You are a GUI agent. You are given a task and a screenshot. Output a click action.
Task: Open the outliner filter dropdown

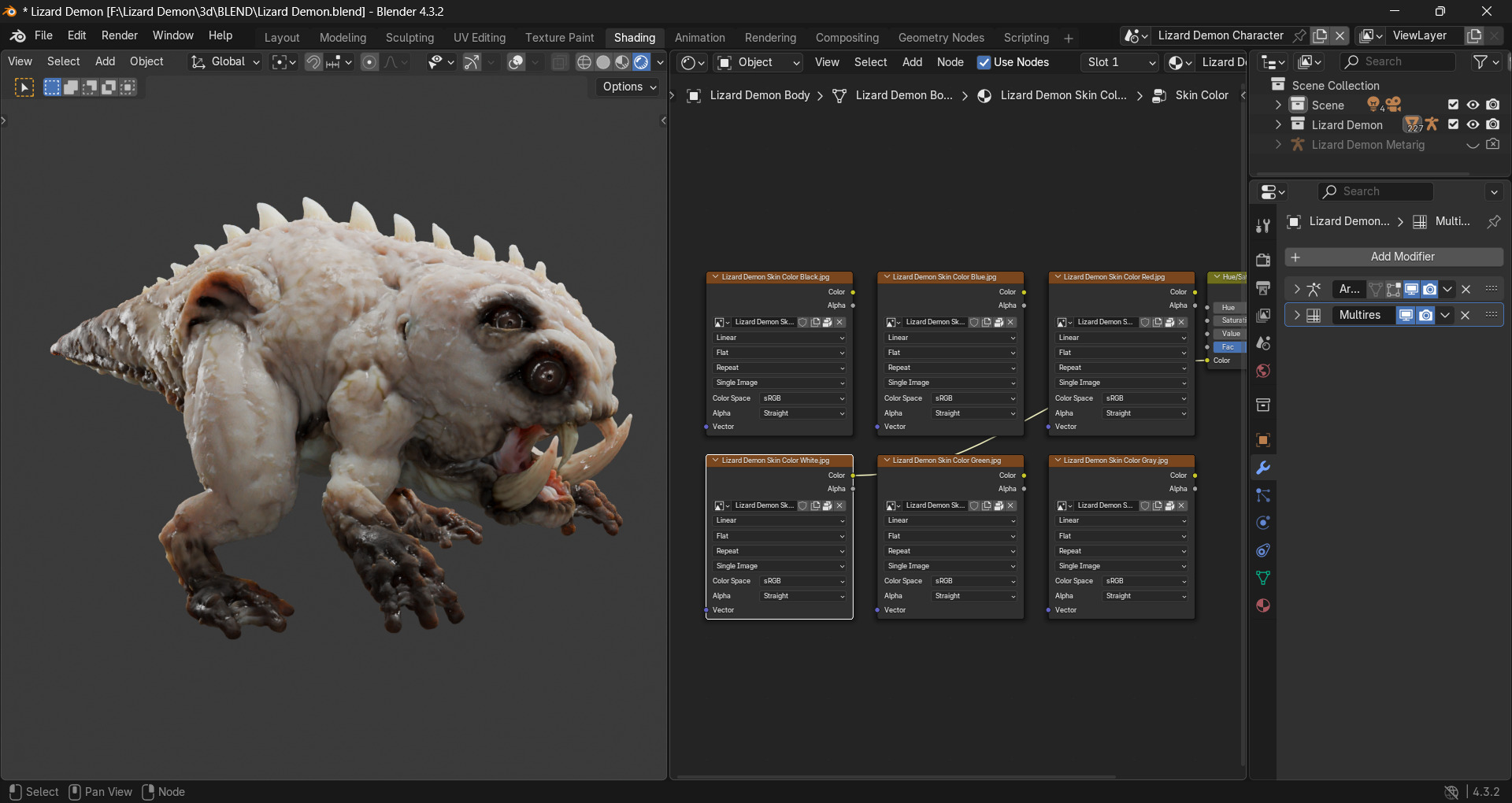click(x=1485, y=61)
